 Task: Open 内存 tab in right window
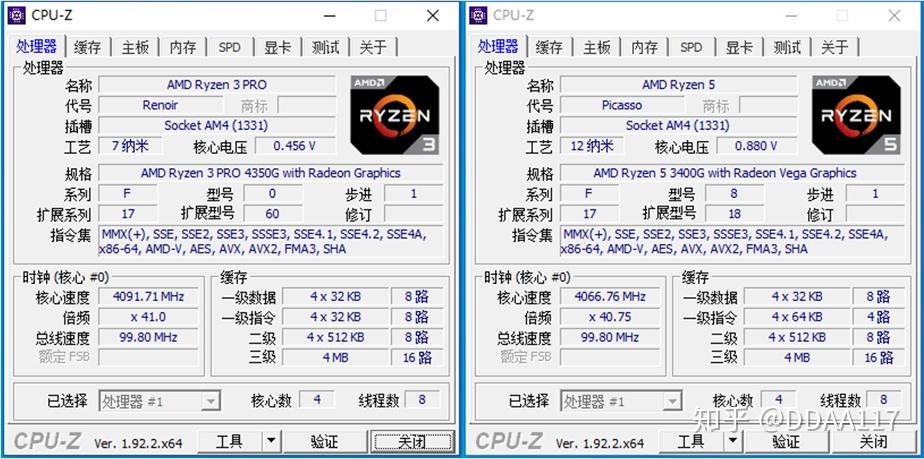click(x=644, y=48)
